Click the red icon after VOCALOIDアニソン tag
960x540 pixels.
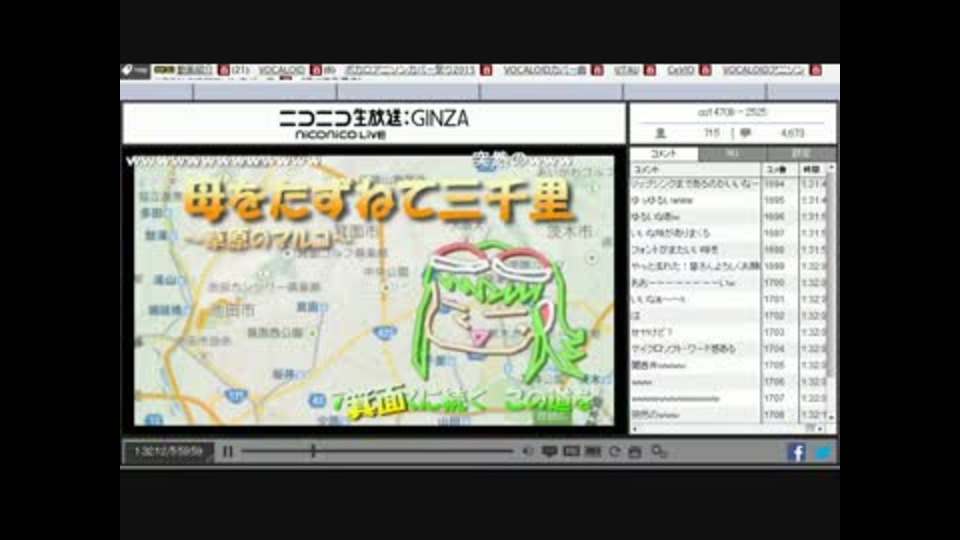[x=816, y=70]
